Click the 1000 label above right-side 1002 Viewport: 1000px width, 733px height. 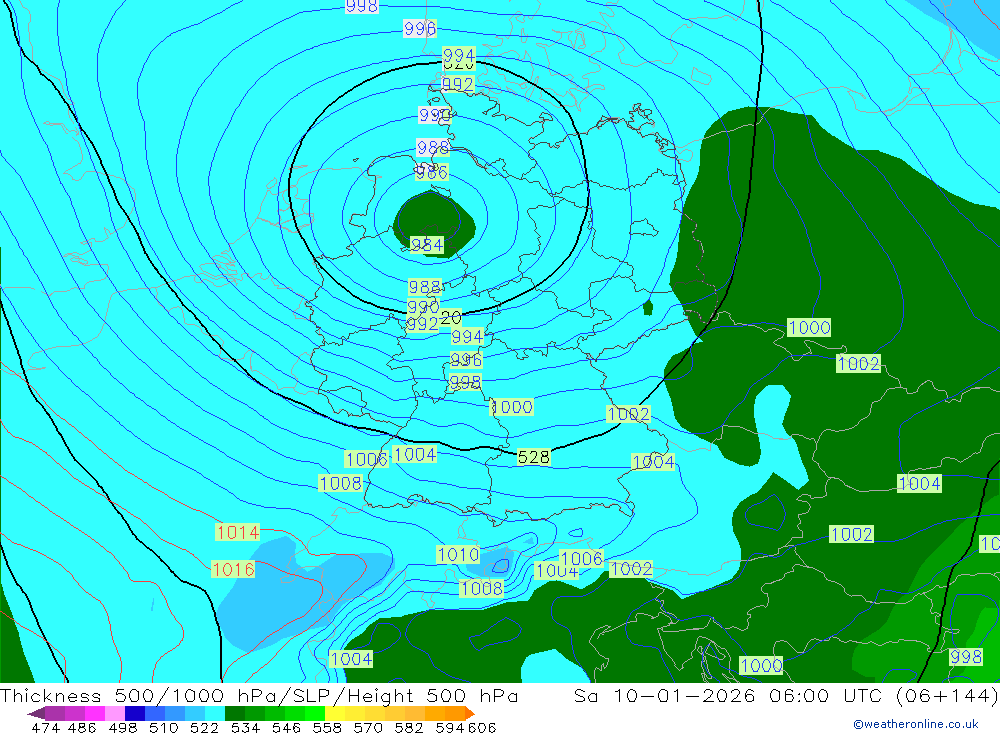coord(809,328)
